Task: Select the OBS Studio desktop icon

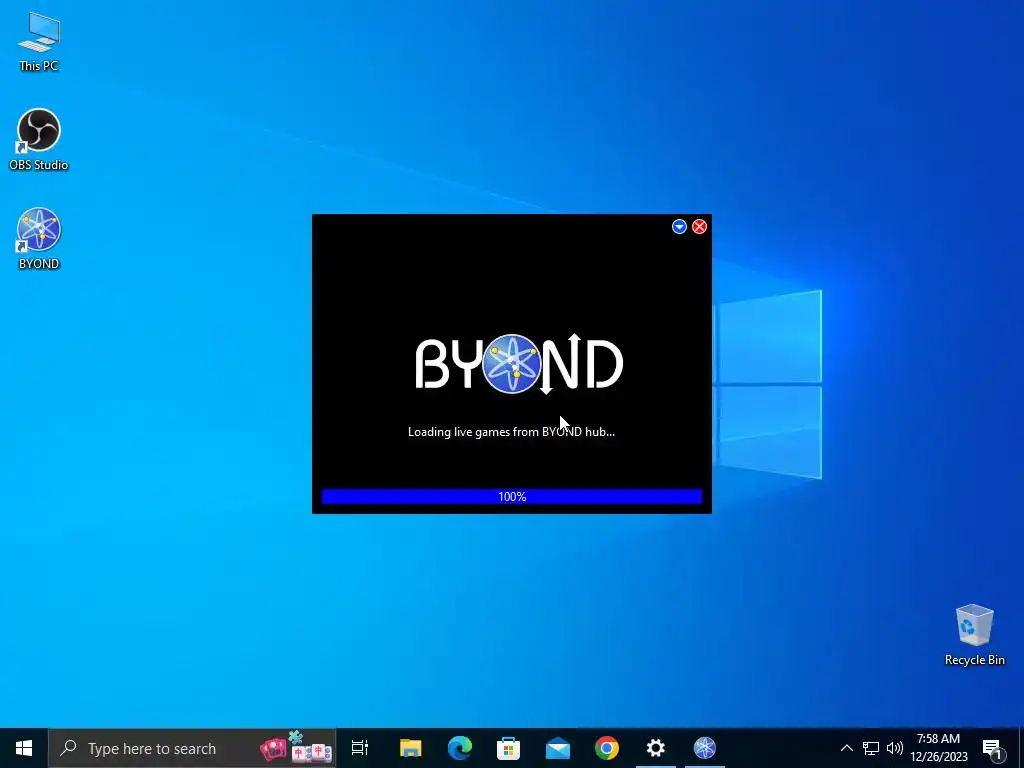Action: (39, 139)
